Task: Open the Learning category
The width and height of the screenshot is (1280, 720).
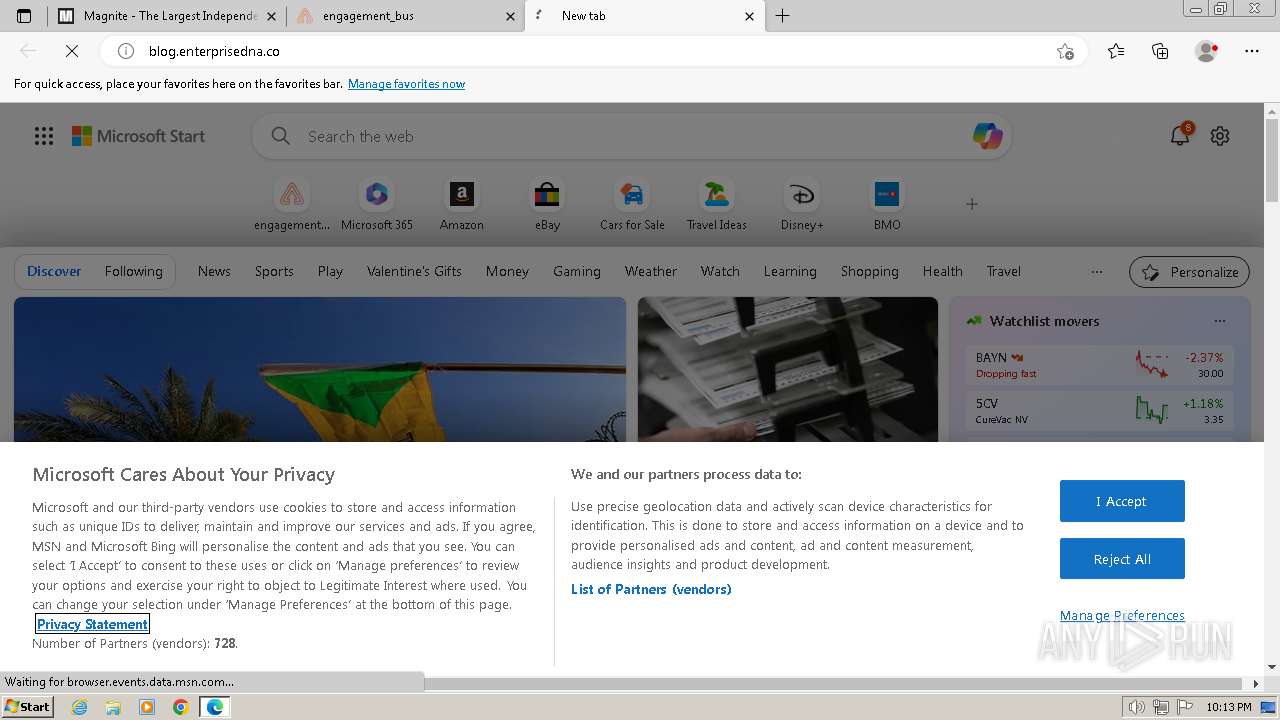Action: [790, 271]
